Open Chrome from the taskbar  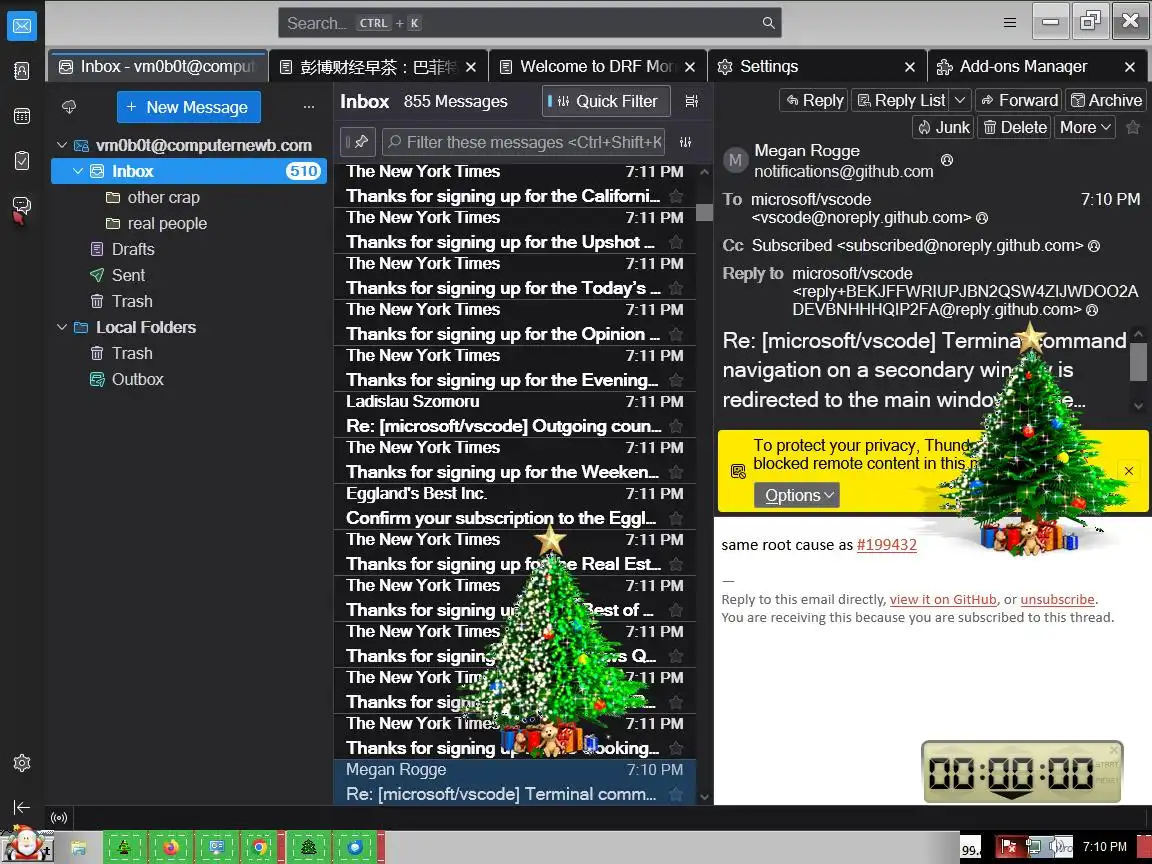click(x=259, y=848)
